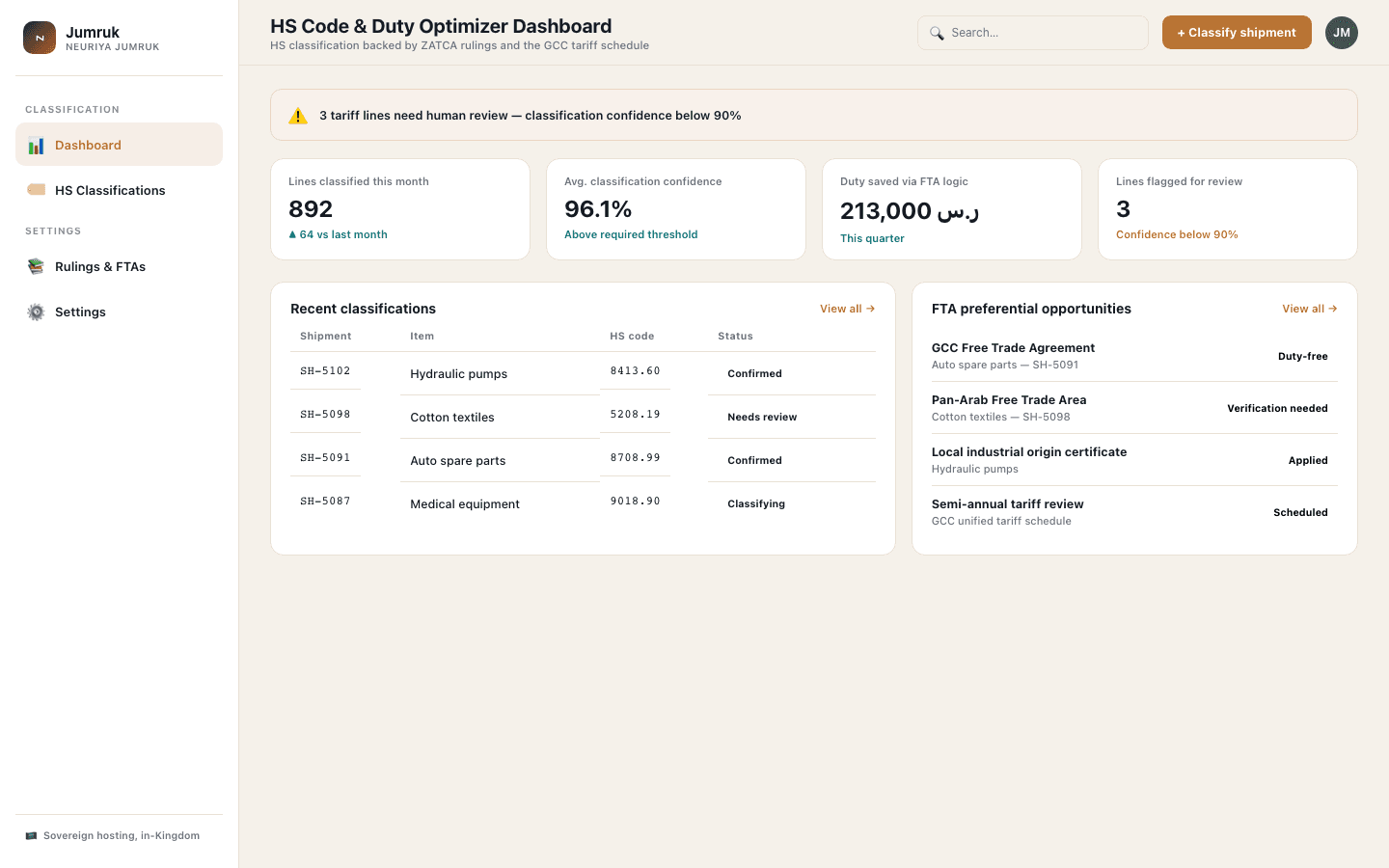Go to Rulings & FTAs
The width and height of the screenshot is (1389, 868).
(x=119, y=266)
